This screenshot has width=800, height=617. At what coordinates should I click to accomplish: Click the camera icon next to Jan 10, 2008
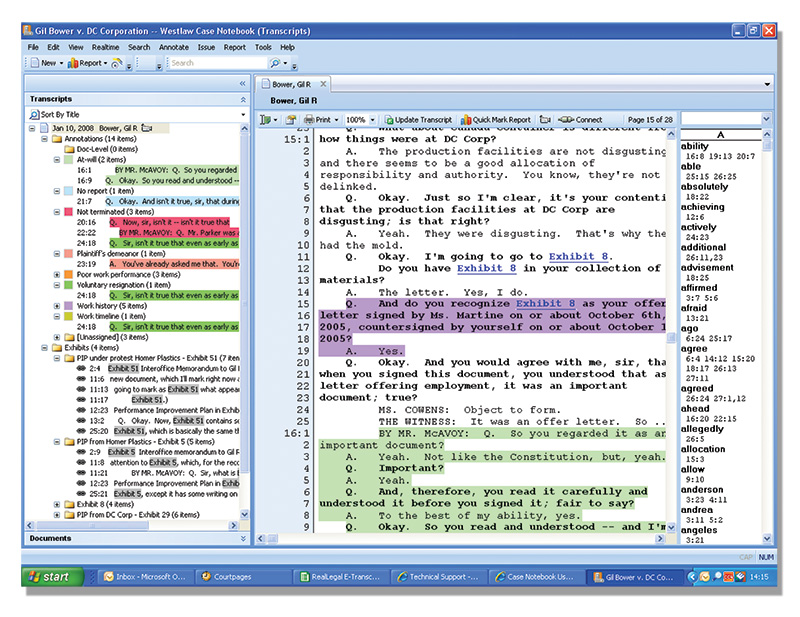(147, 128)
